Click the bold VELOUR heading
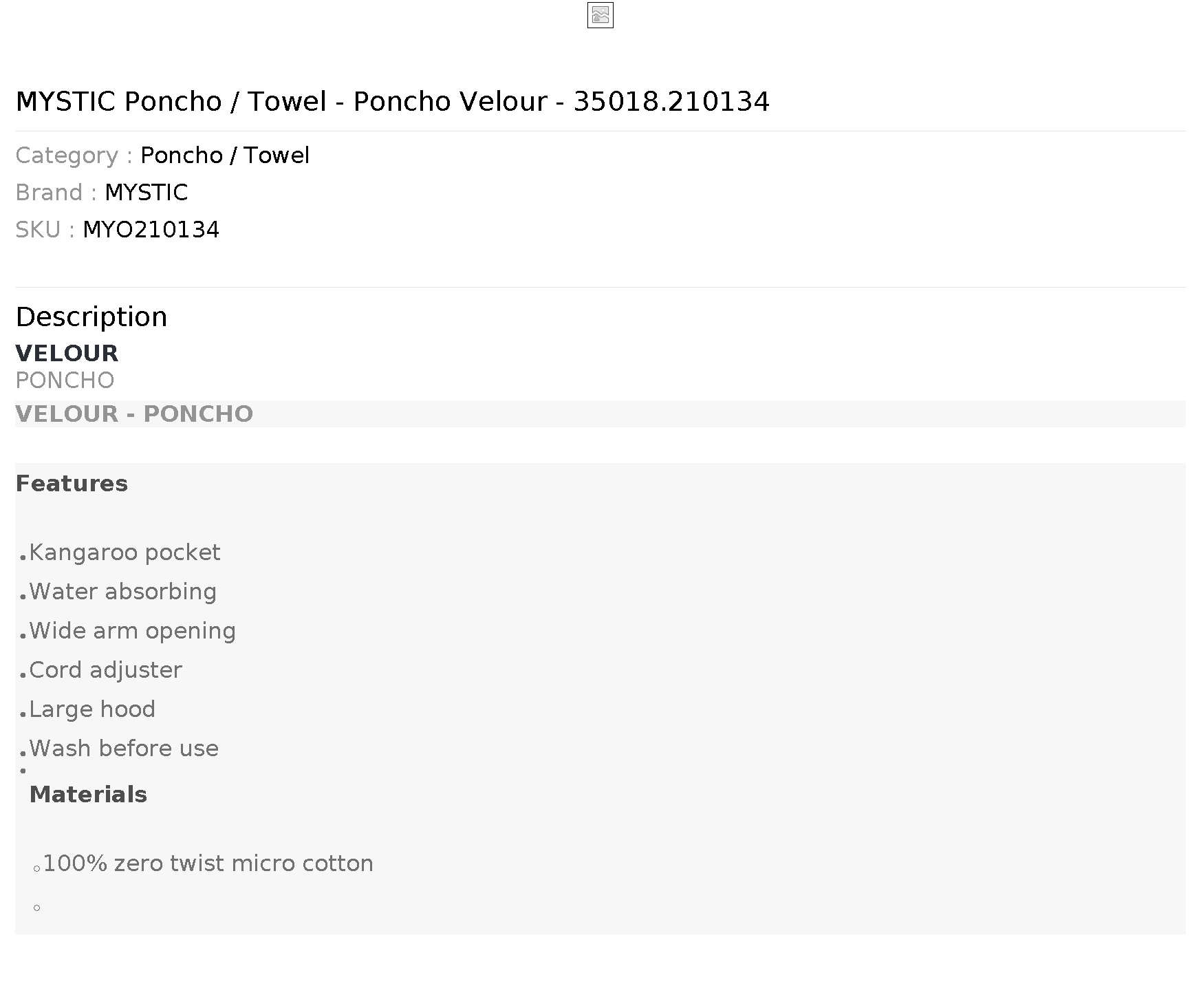The height and width of the screenshot is (1008, 1201). [67, 354]
